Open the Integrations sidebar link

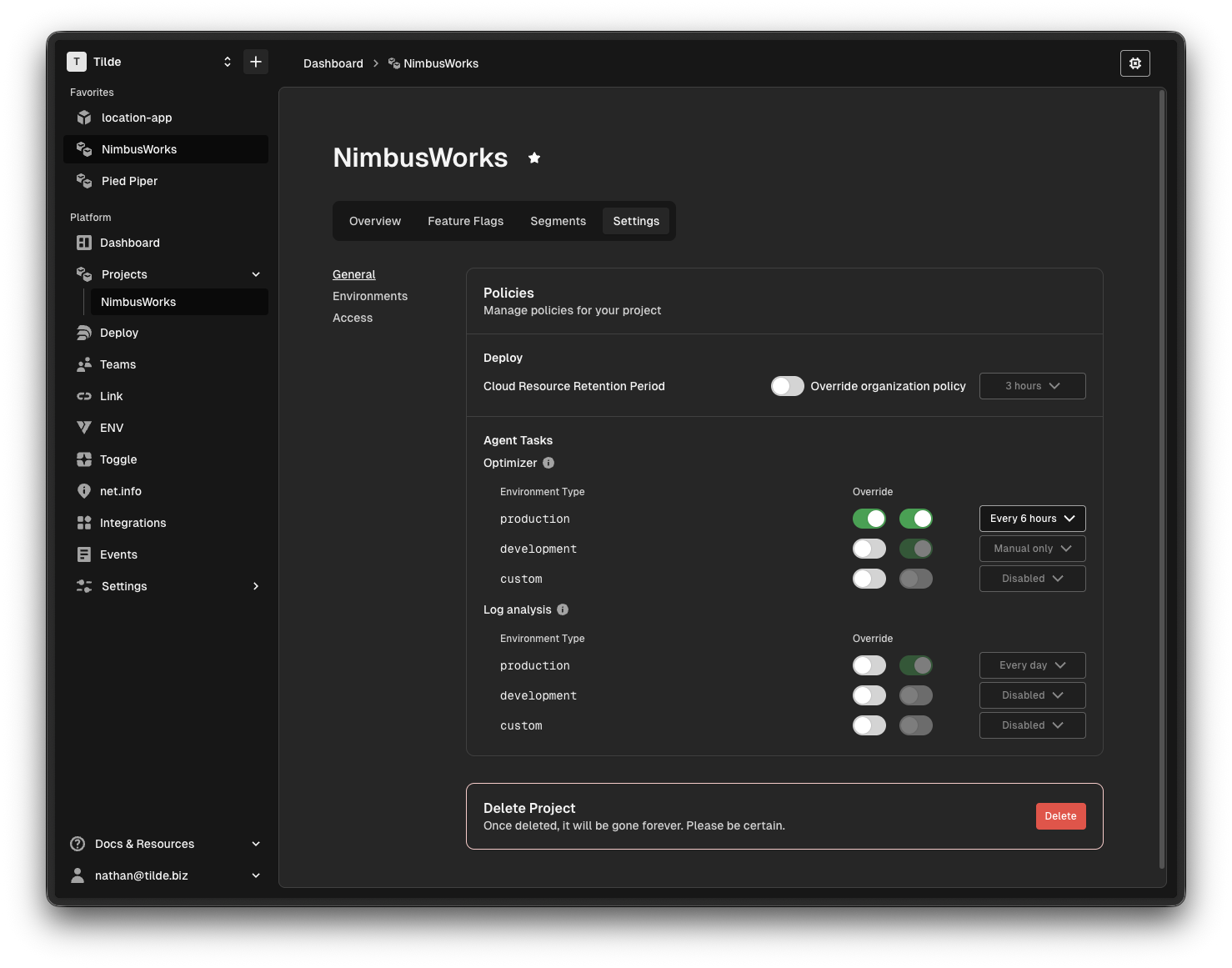coord(166,523)
